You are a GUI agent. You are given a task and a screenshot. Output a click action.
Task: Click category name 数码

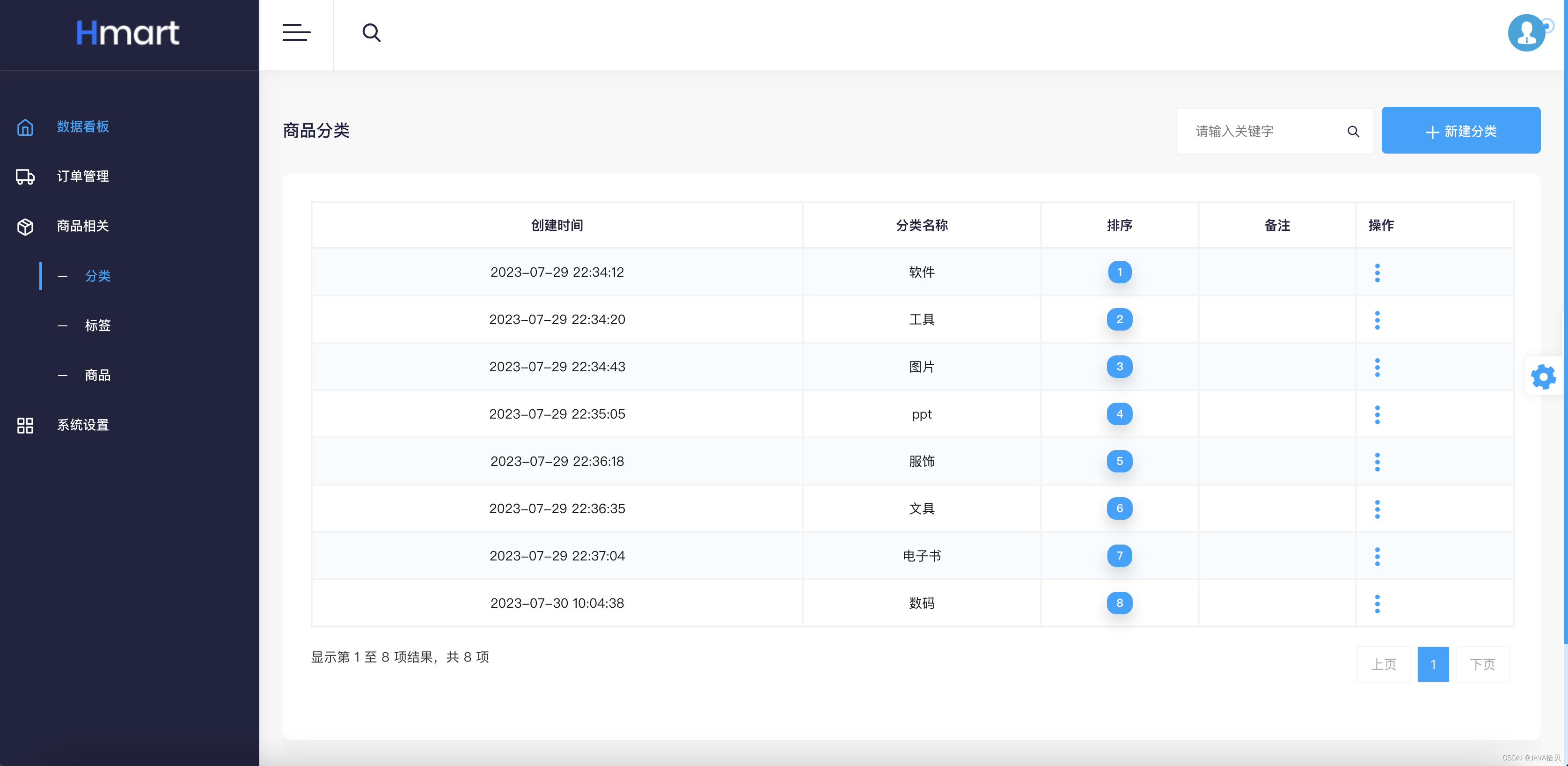922,604
